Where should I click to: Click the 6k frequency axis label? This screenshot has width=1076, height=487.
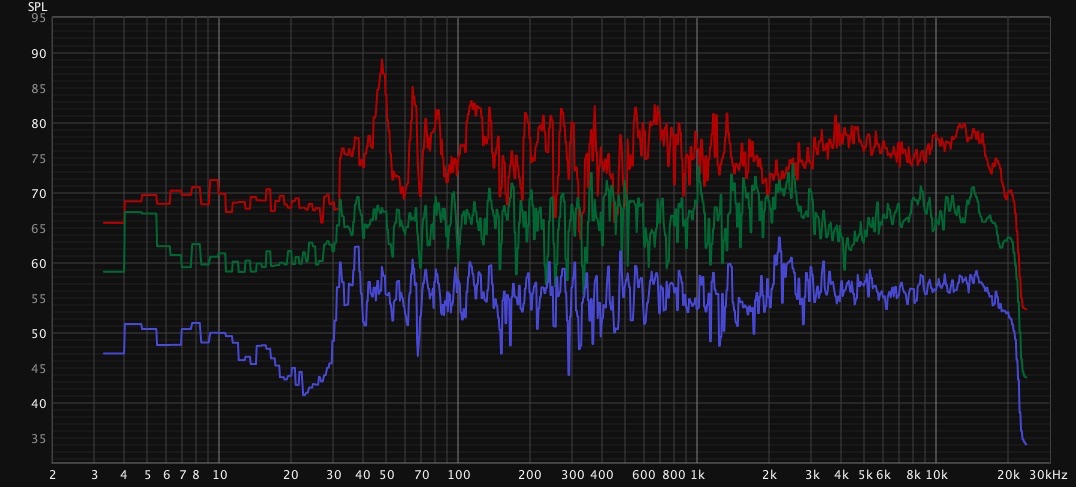884,475
